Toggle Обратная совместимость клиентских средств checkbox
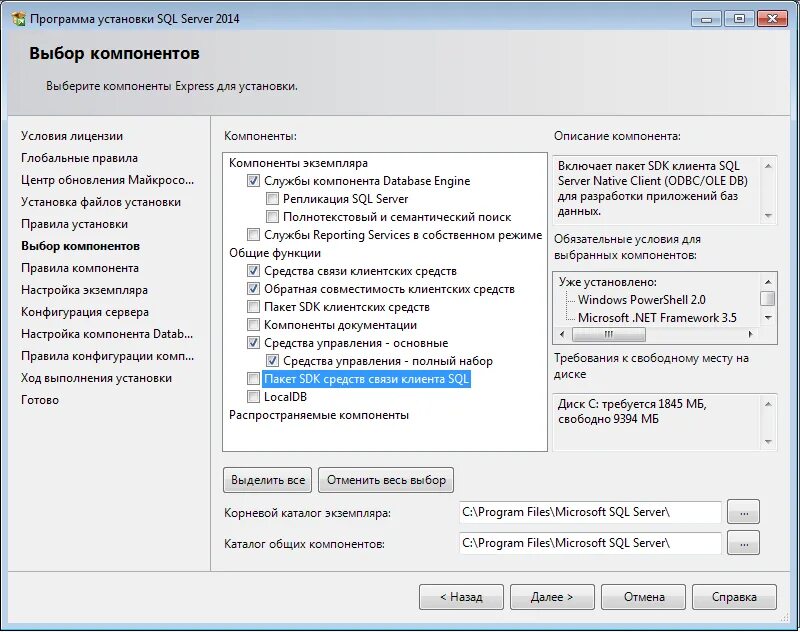The height and width of the screenshot is (632, 800). coord(253,289)
